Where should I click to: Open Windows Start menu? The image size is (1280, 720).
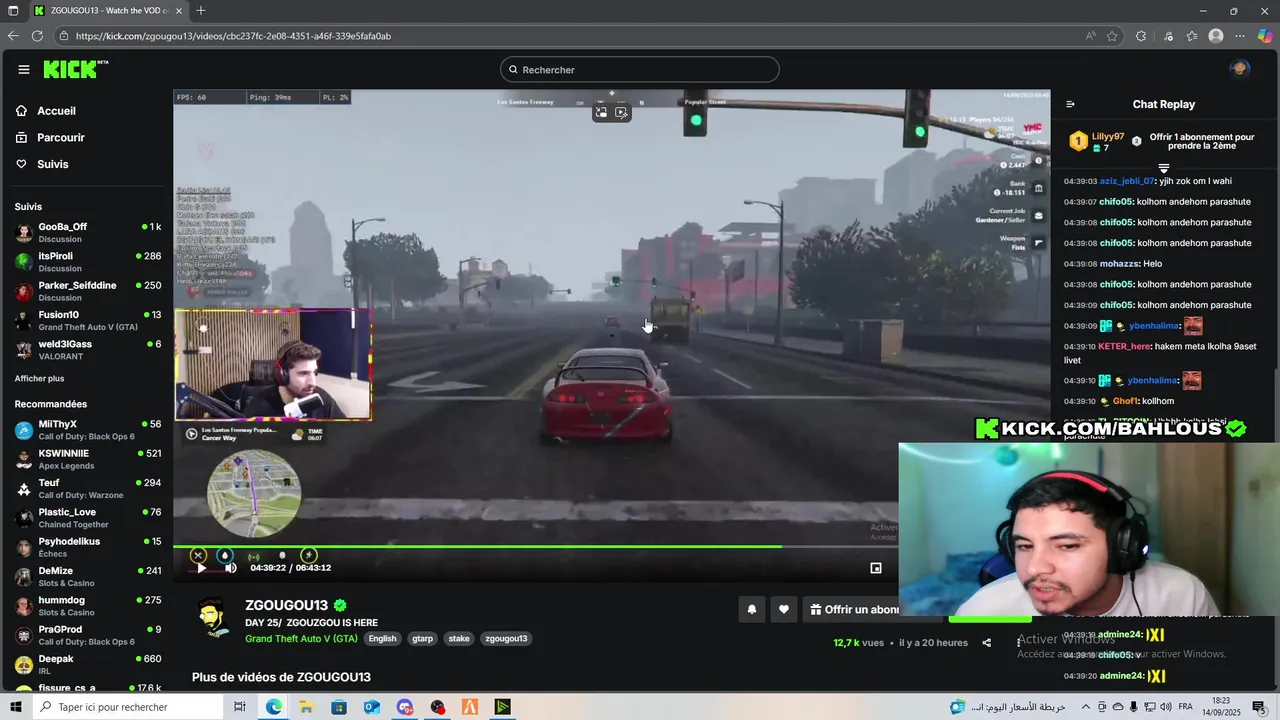coord(15,707)
